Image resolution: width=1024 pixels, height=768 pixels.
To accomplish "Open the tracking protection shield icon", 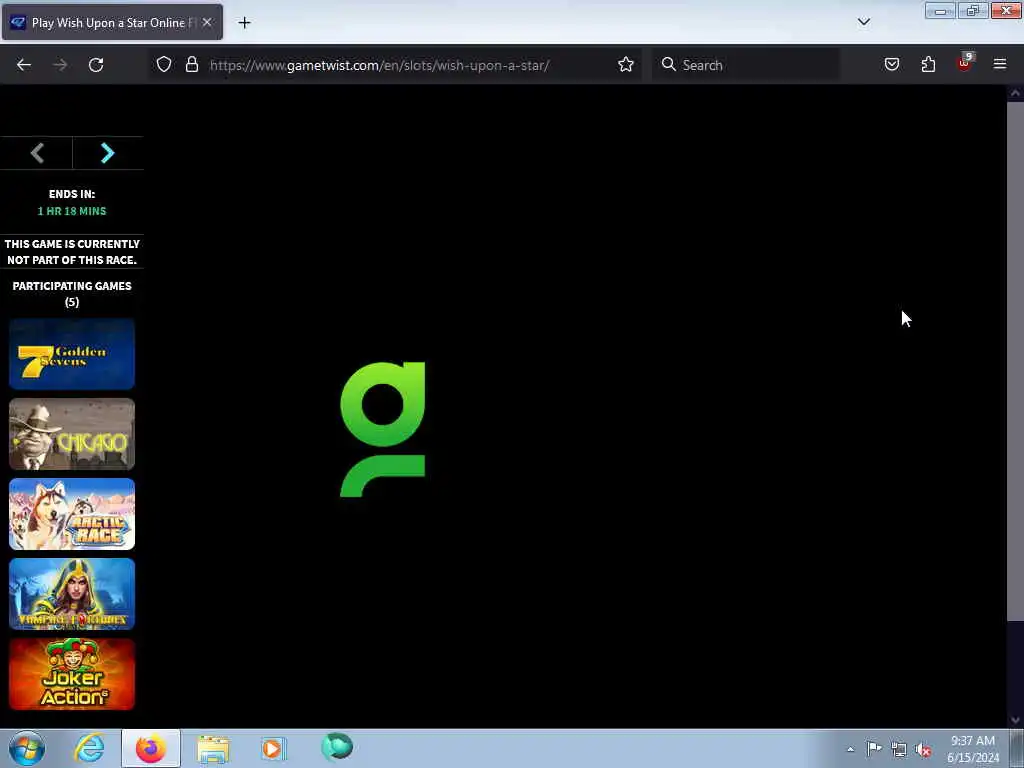I will pos(164,64).
